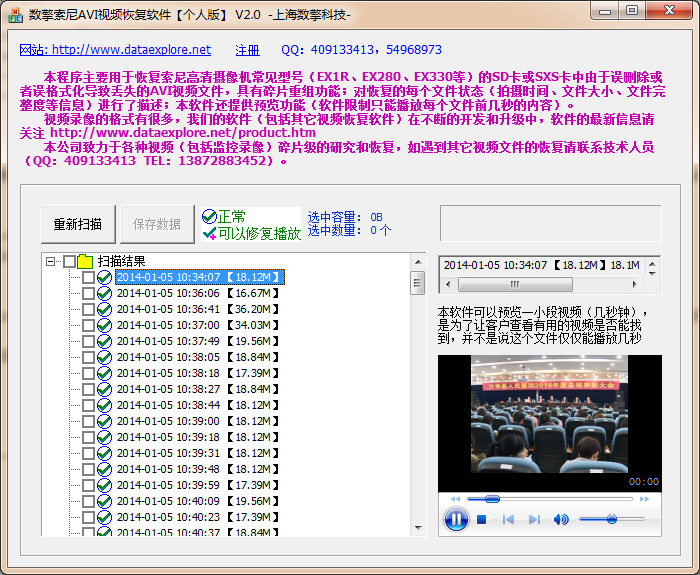Click the file list scroll up arrow
The width and height of the screenshot is (700, 575).
click(x=418, y=262)
